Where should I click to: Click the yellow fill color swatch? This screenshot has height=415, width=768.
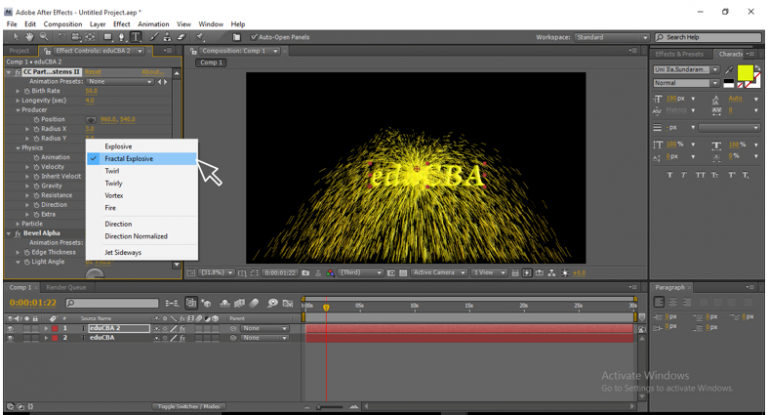click(x=745, y=73)
